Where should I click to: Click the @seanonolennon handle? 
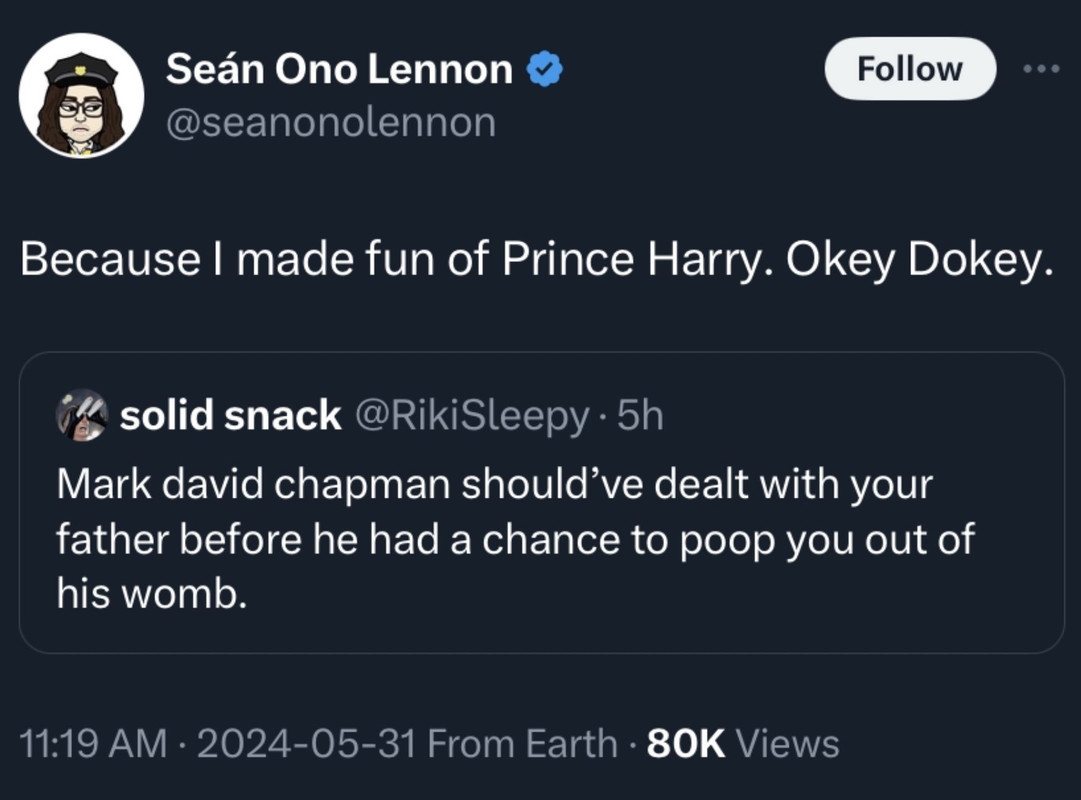[330, 123]
